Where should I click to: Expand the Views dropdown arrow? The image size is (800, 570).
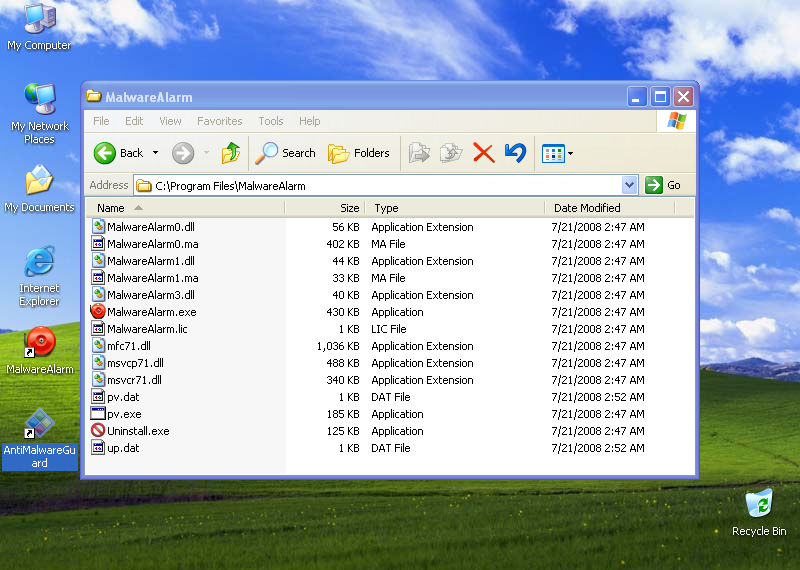click(570, 153)
